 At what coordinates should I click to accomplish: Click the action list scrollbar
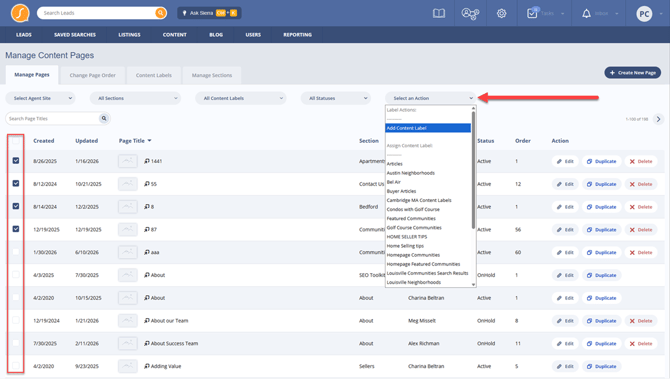coord(473,170)
